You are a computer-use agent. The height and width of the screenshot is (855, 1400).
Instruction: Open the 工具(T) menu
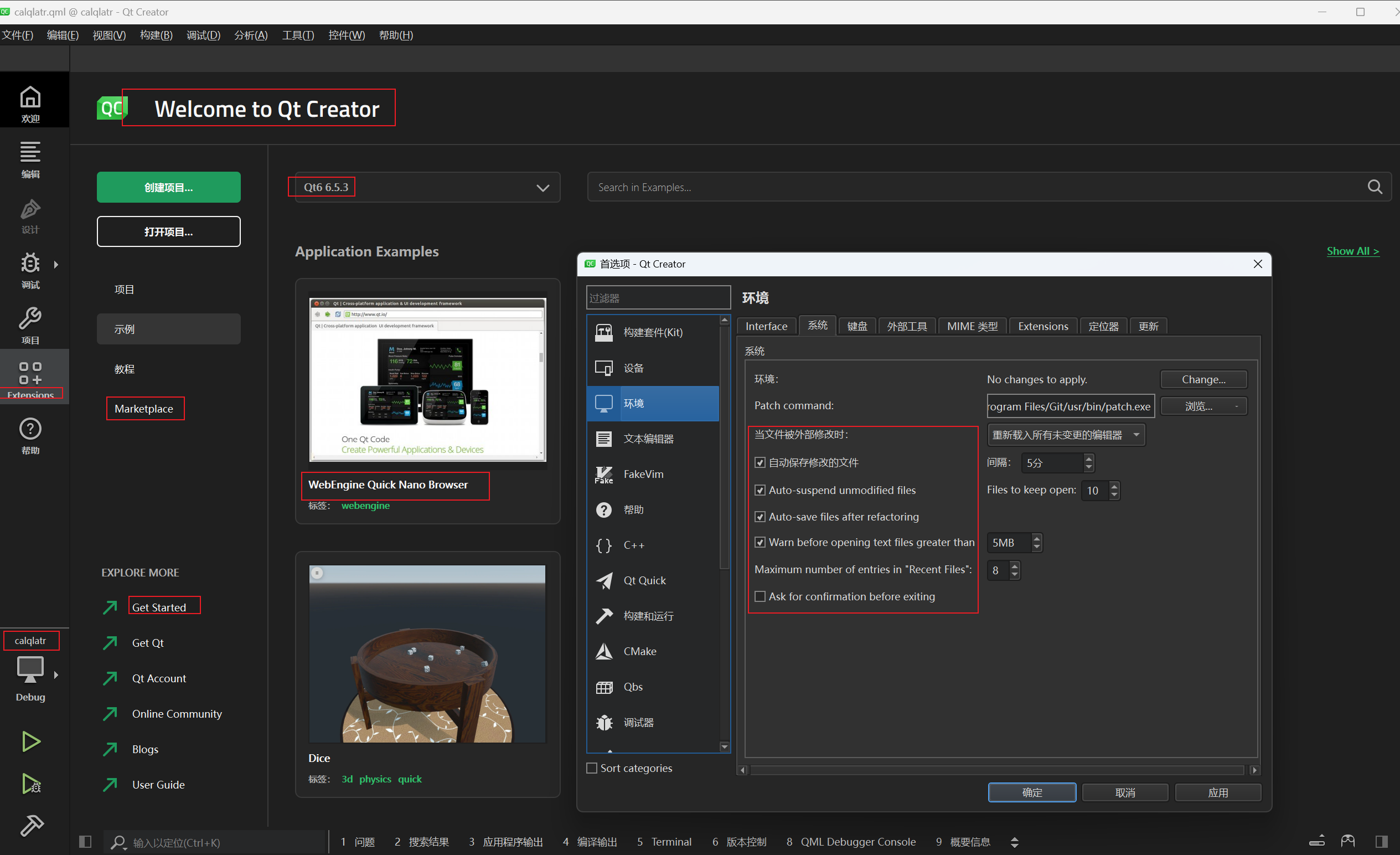tap(298, 35)
